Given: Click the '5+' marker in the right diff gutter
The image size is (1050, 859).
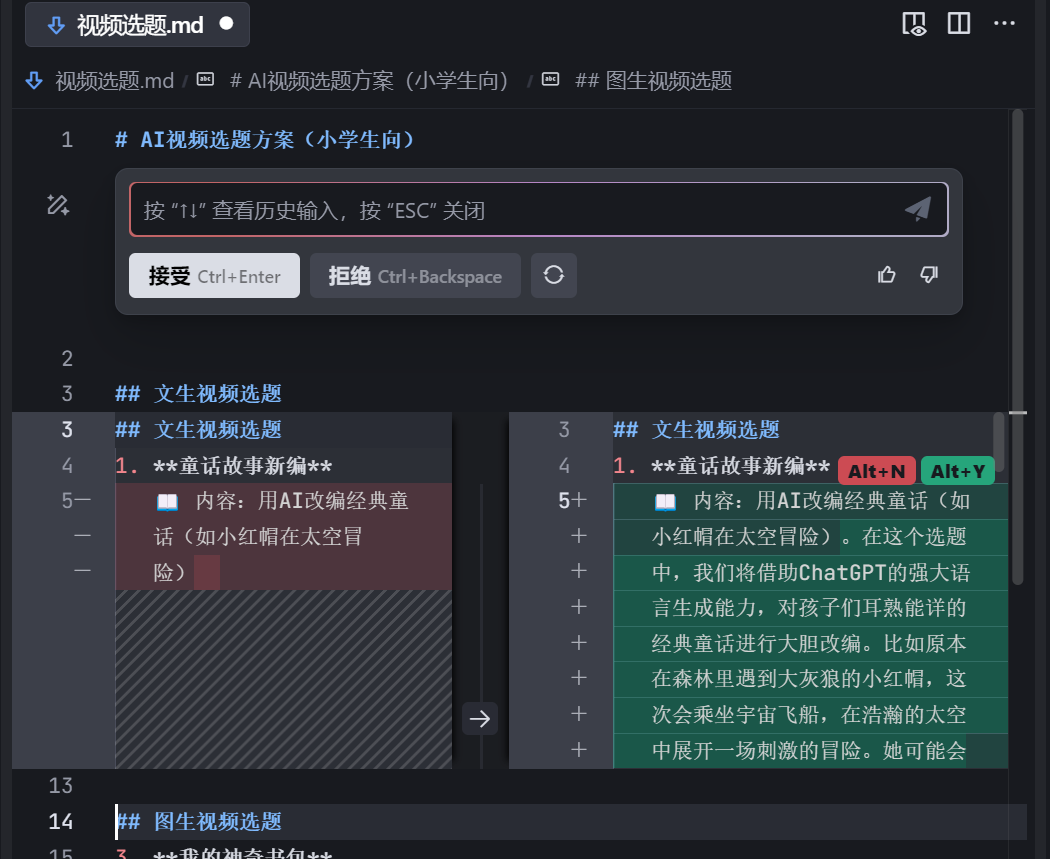Looking at the screenshot, I should pyautogui.click(x=573, y=501).
